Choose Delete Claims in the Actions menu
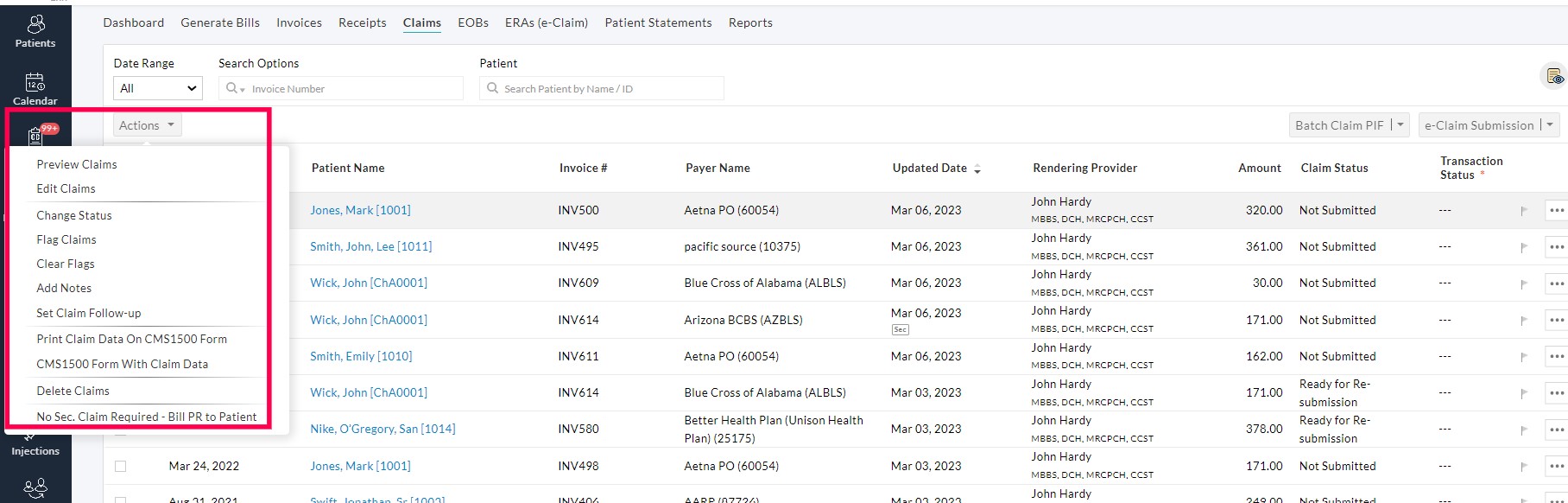This screenshot has width=1568, height=503. (x=73, y=391)
